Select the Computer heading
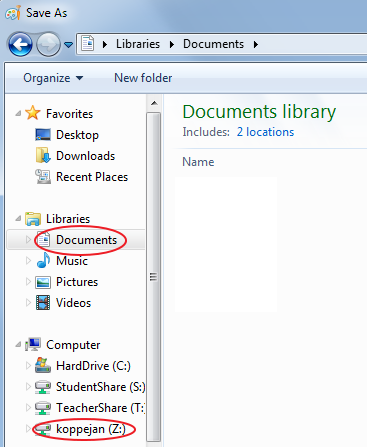 [73, 345]
